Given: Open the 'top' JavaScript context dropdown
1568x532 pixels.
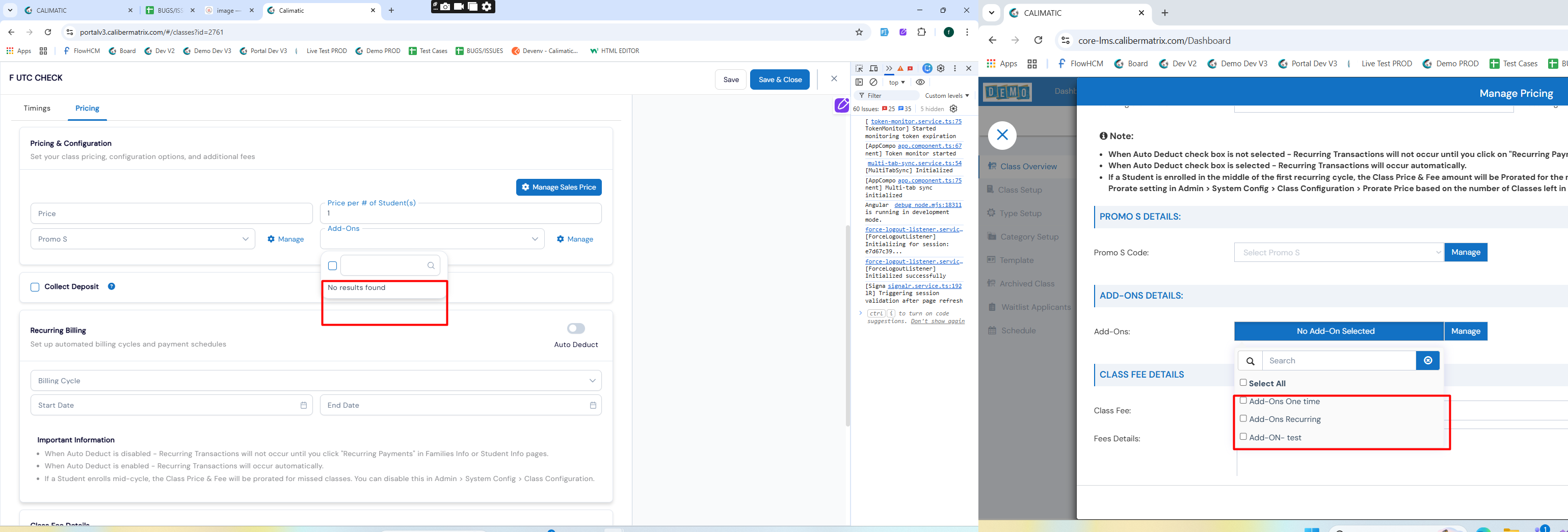Looking at the screenshot, I should click(x=896, y=82).
